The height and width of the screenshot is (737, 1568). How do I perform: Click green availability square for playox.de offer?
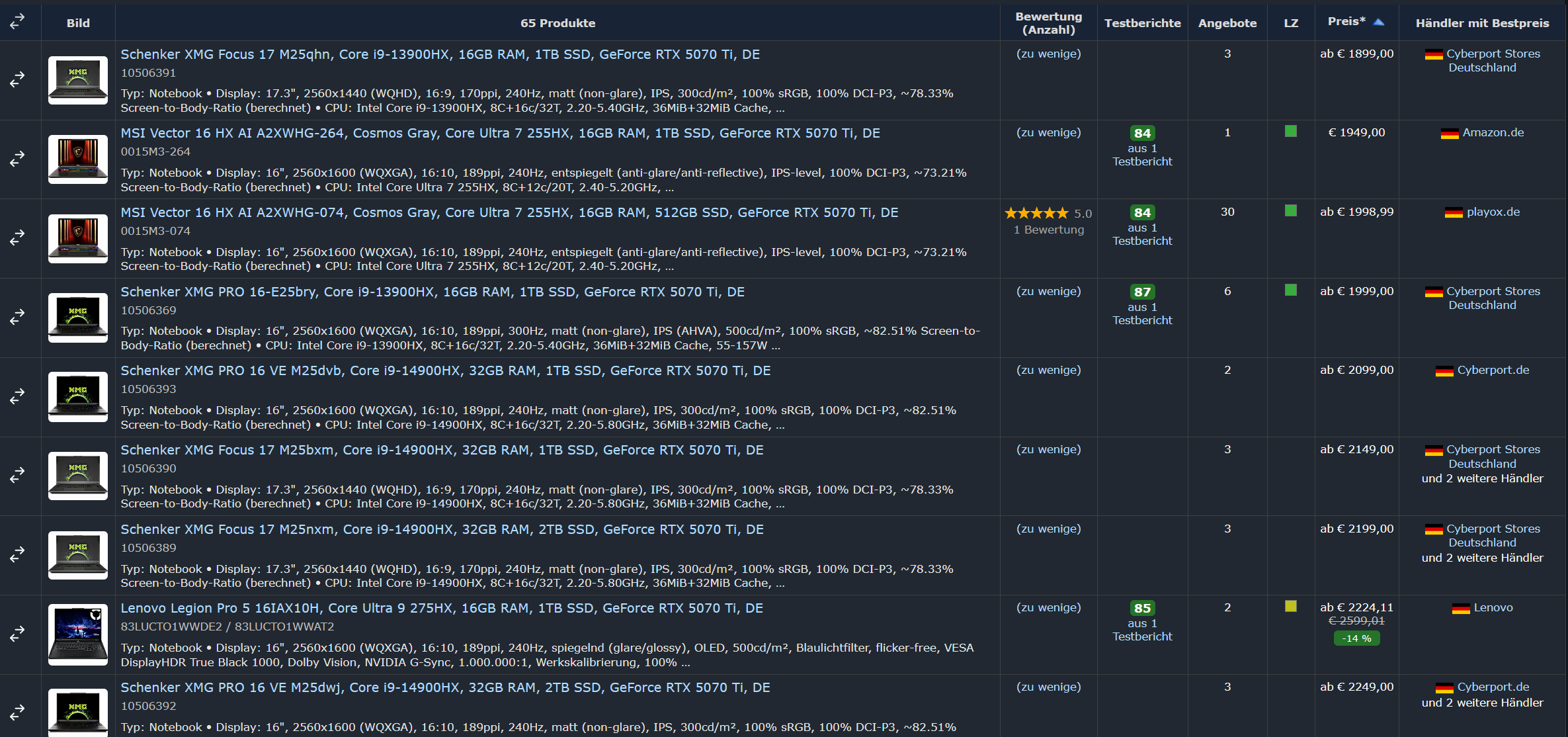(1290, 211)
